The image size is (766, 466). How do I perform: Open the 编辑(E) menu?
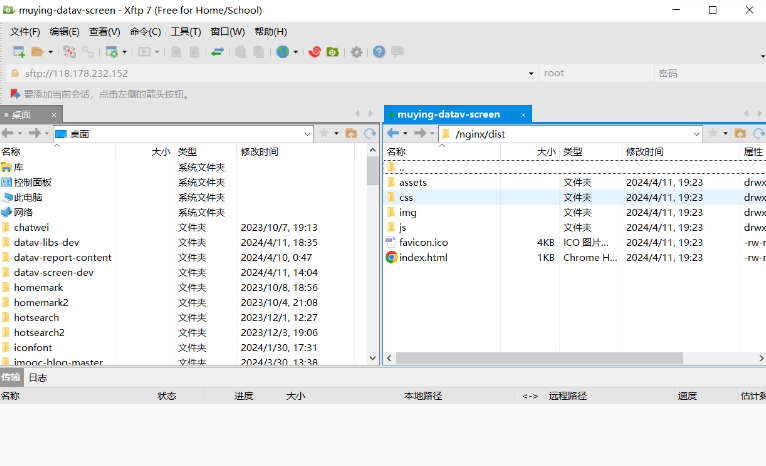point(64,32)
